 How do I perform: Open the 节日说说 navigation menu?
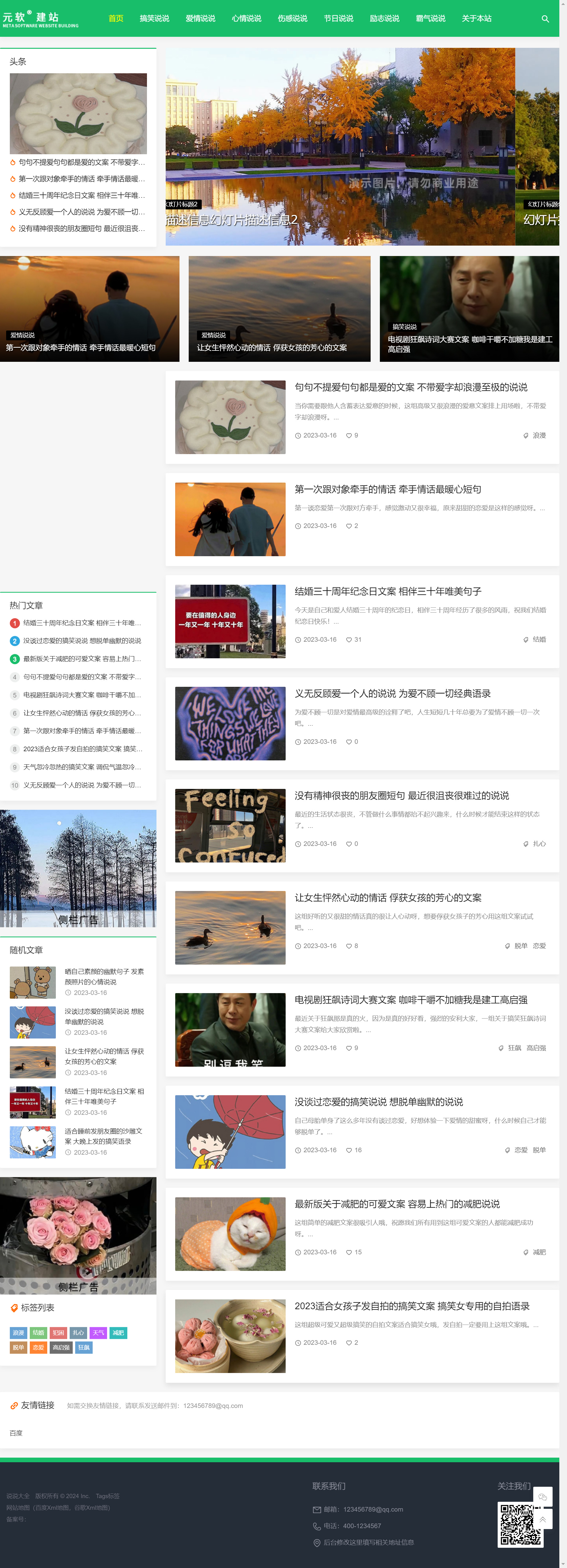tap(338, 18)
